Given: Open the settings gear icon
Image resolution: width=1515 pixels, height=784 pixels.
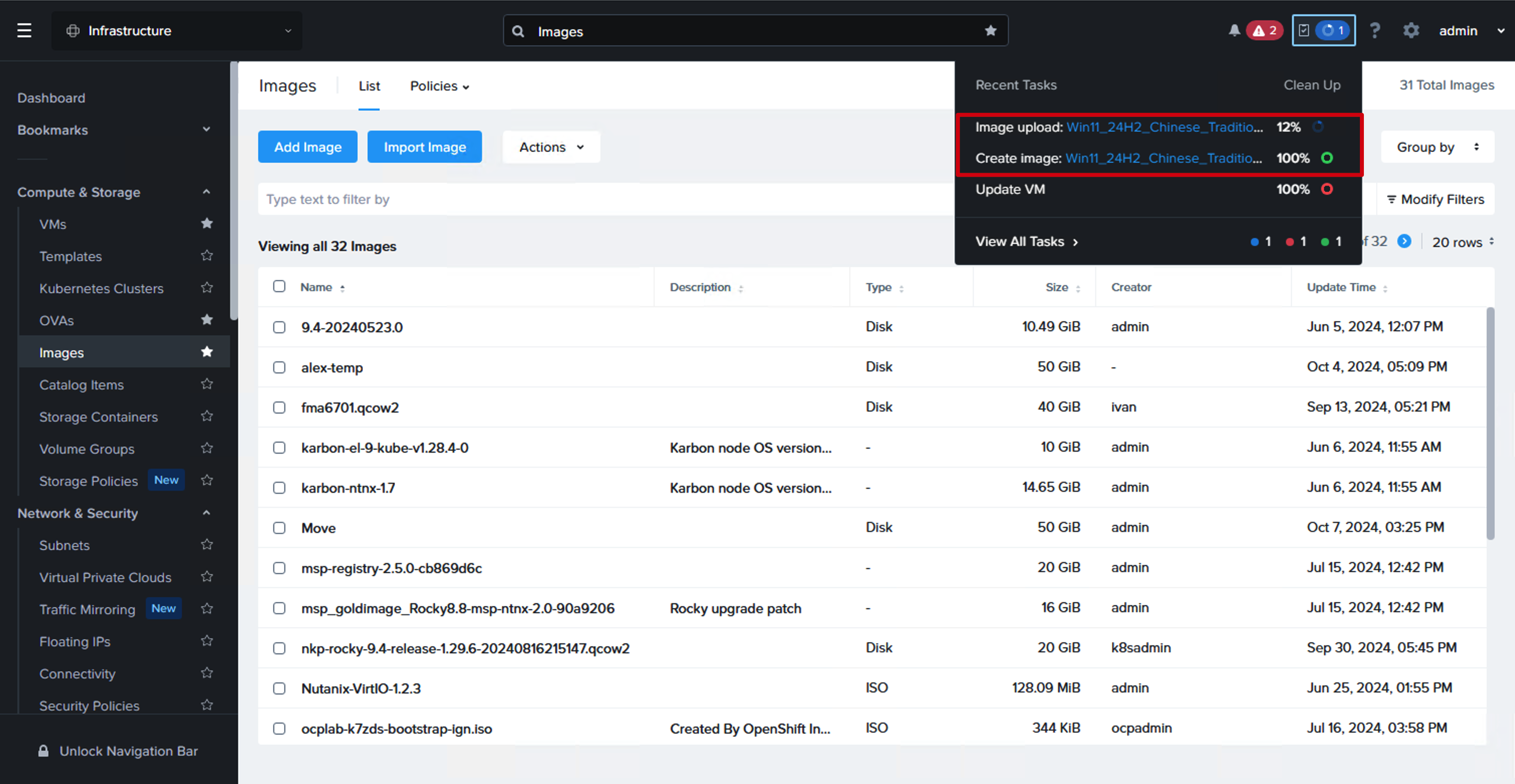Looking at the screenshot, I should tap(1411, 31).
